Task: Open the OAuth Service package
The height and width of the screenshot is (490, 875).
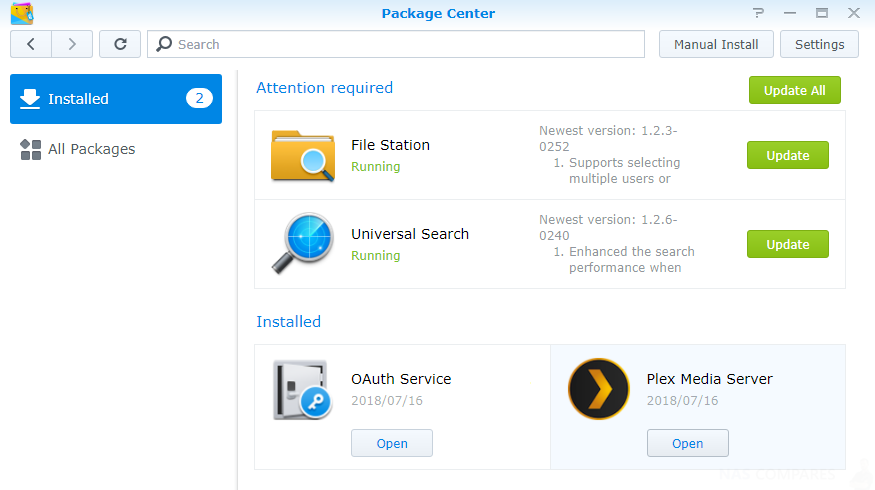Action: pos(392,443)
